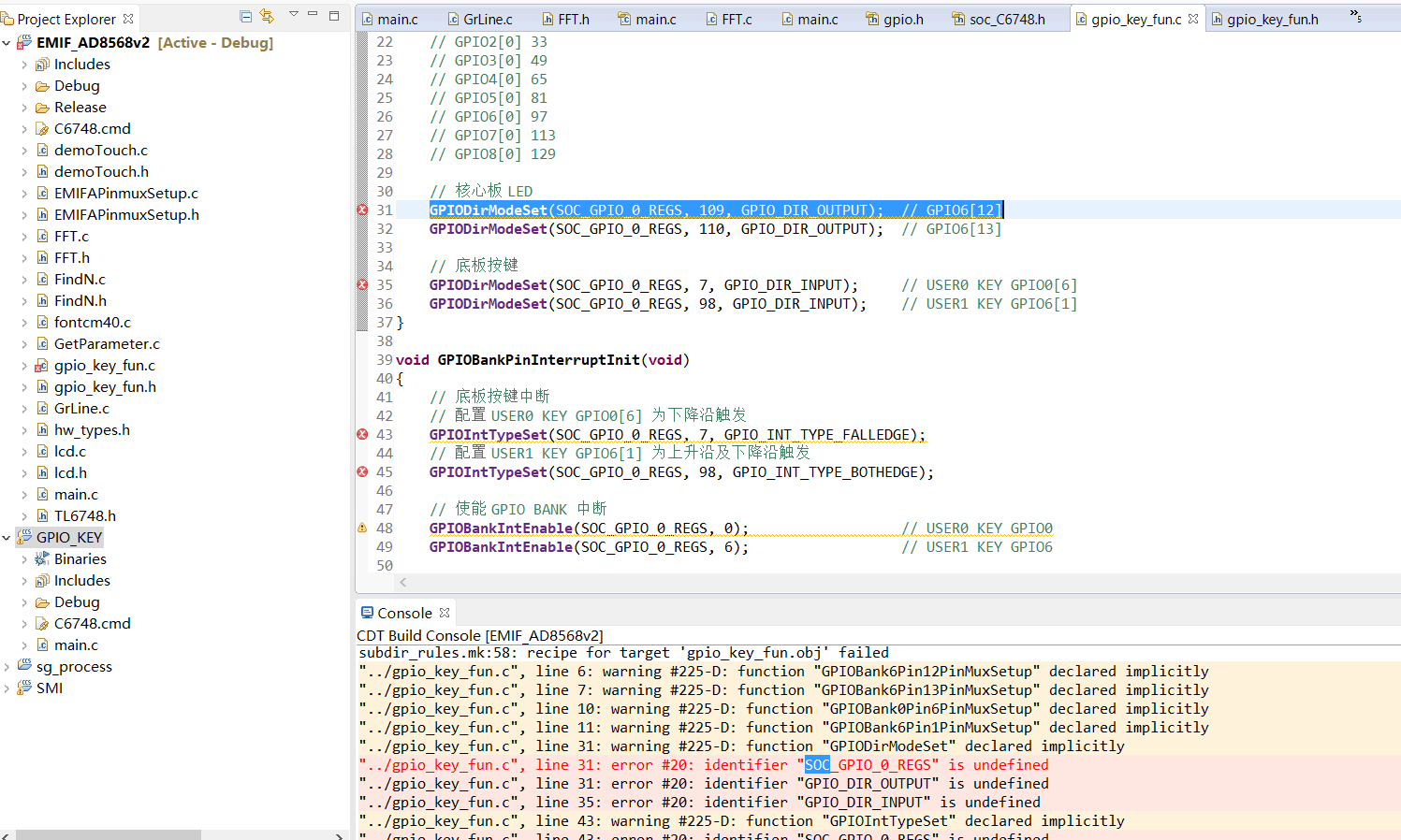This screenshot has width=1401, height=840.
Task: Click error marker on line 43
Action: [362, 435]
